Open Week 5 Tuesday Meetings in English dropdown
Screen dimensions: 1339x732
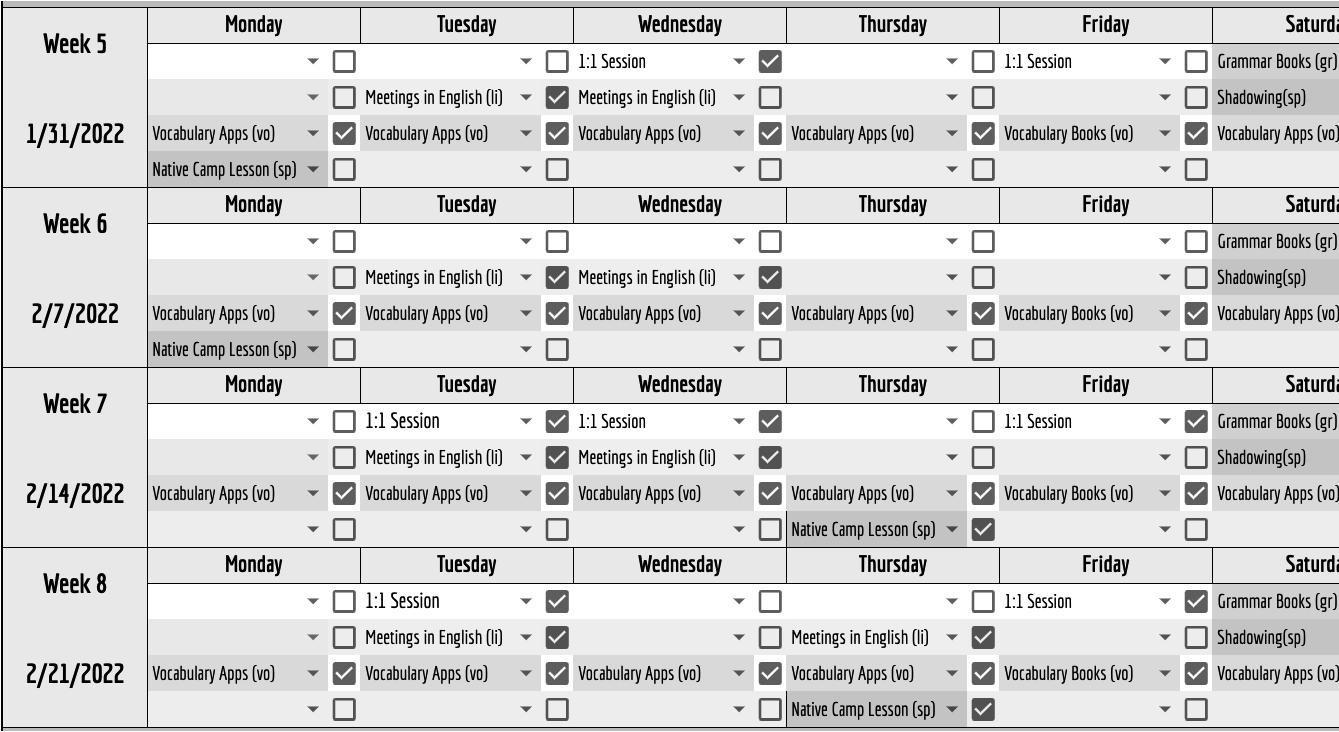[527, 97]
